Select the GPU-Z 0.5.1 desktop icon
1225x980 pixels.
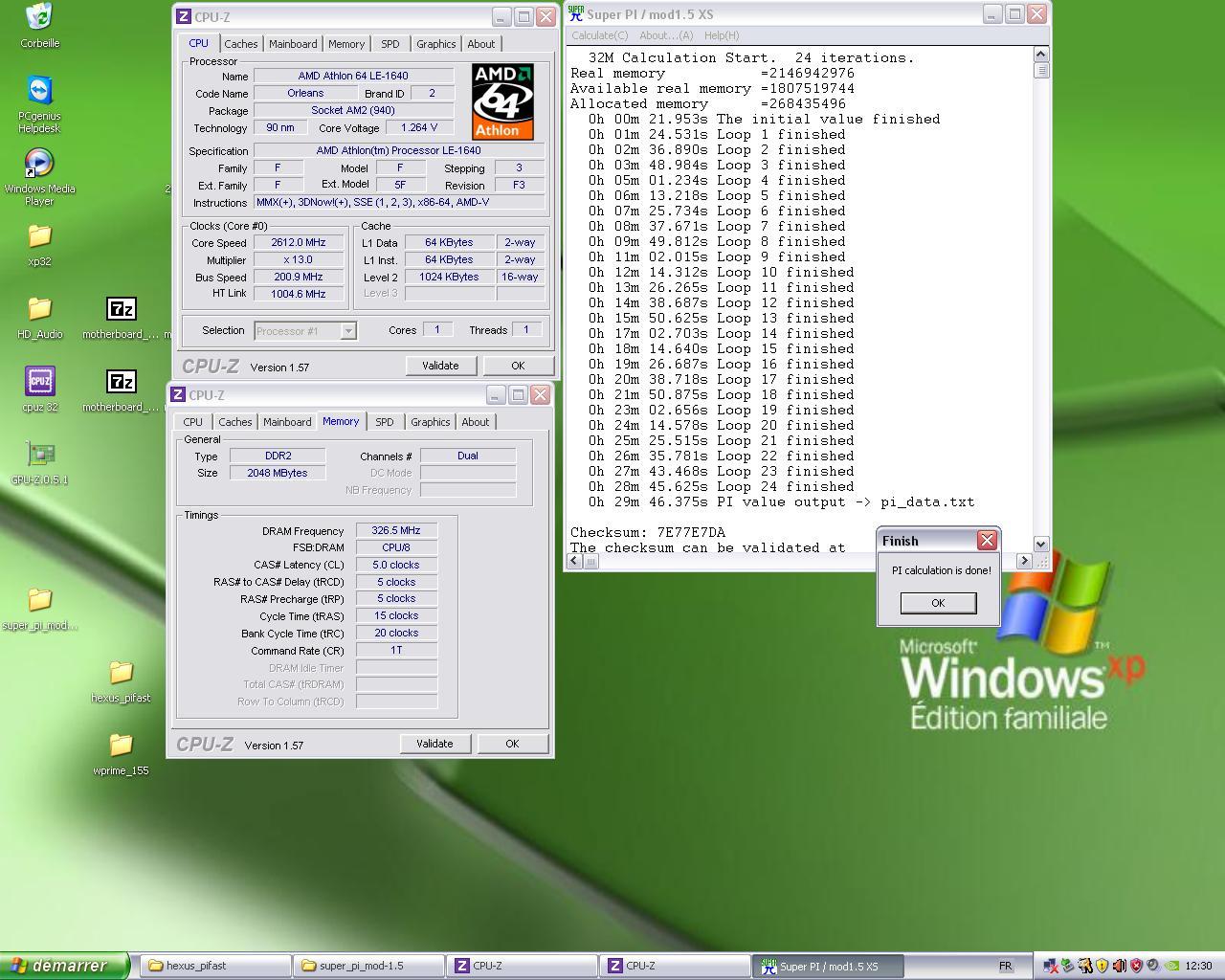[39, 454]
